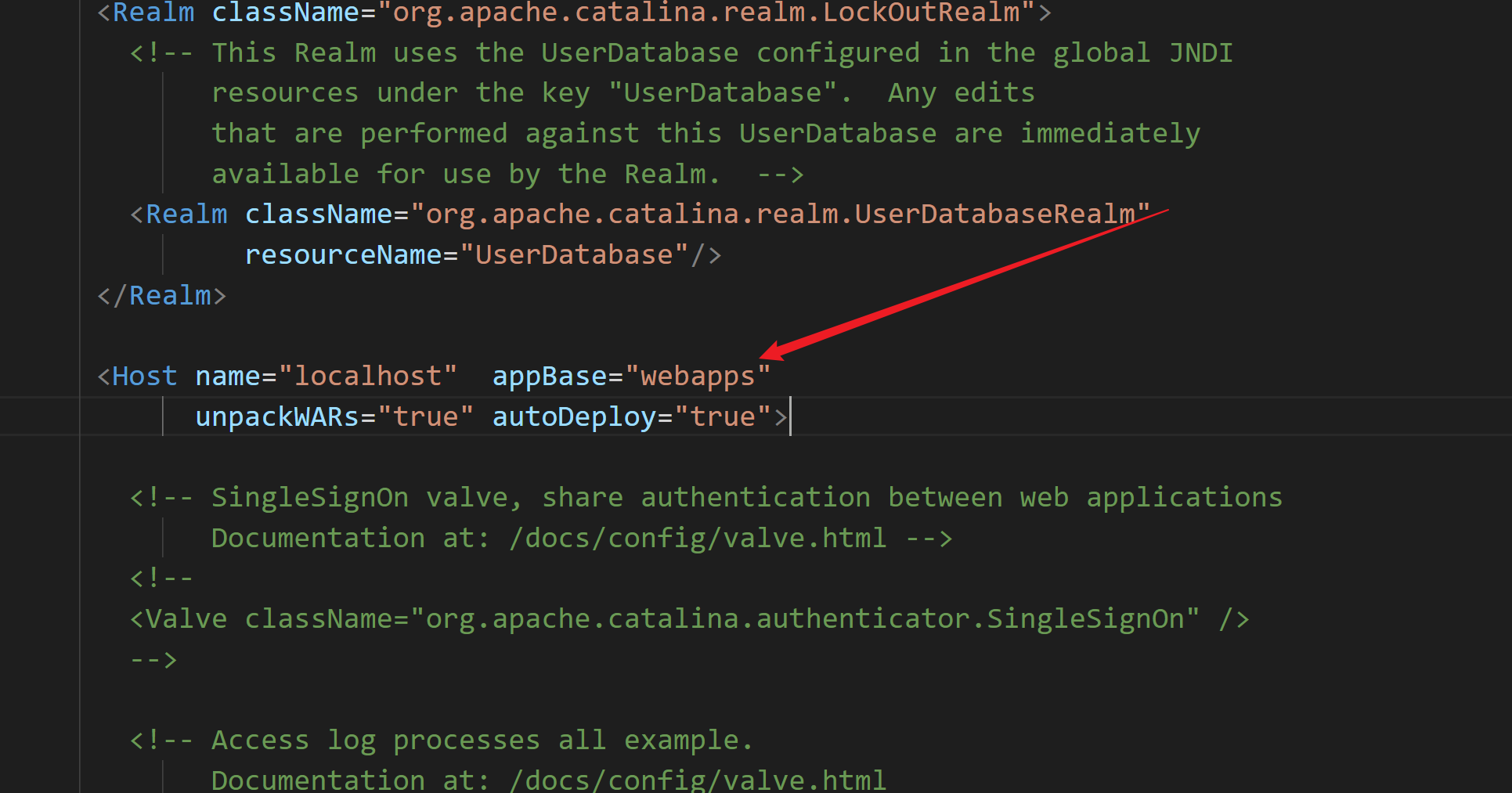Click 'UserDatabaseRealm' in the nested Realm tag
Viewport: 1512px width, 793px height.
tap(994, 214)
